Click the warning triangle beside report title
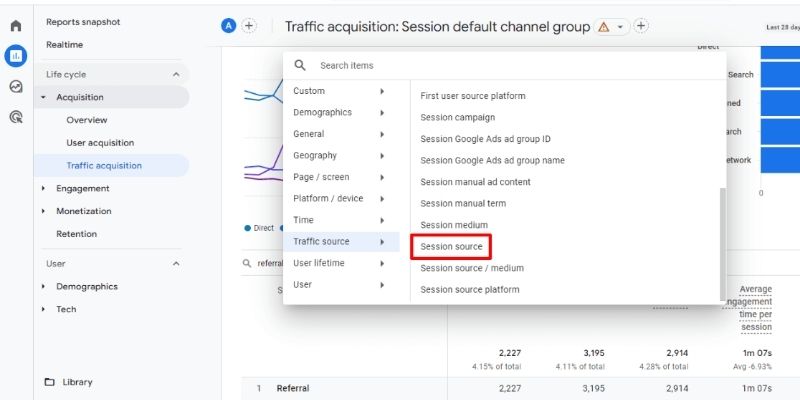 click(603, 27)
